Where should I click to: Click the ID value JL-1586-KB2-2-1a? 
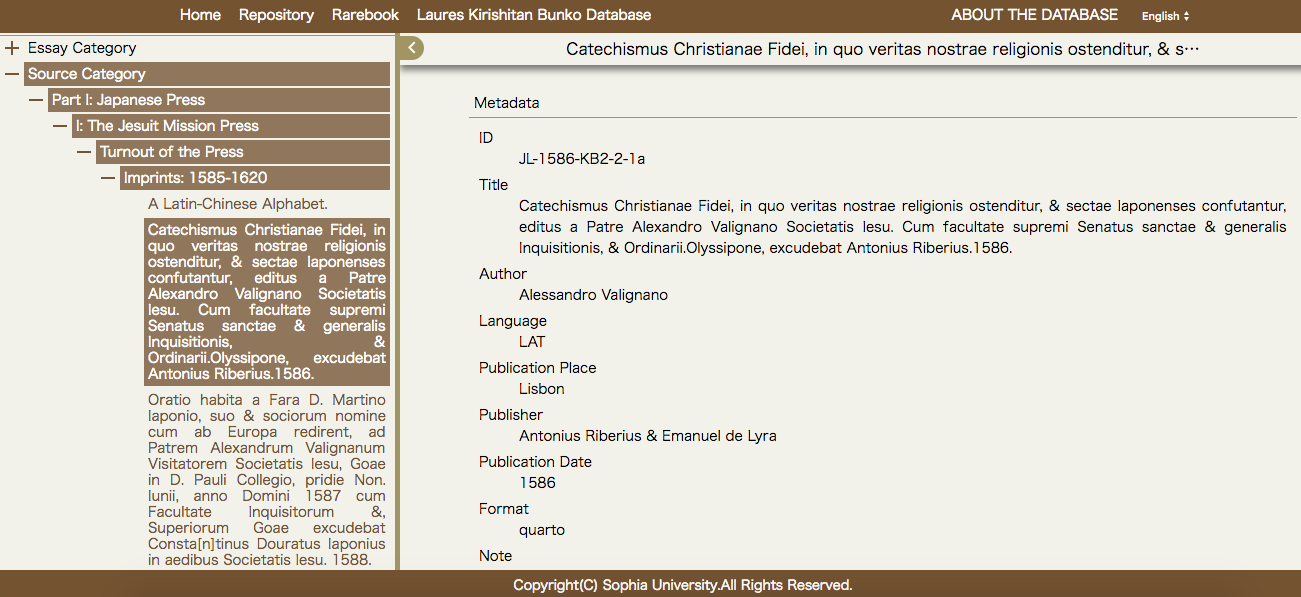582,159
